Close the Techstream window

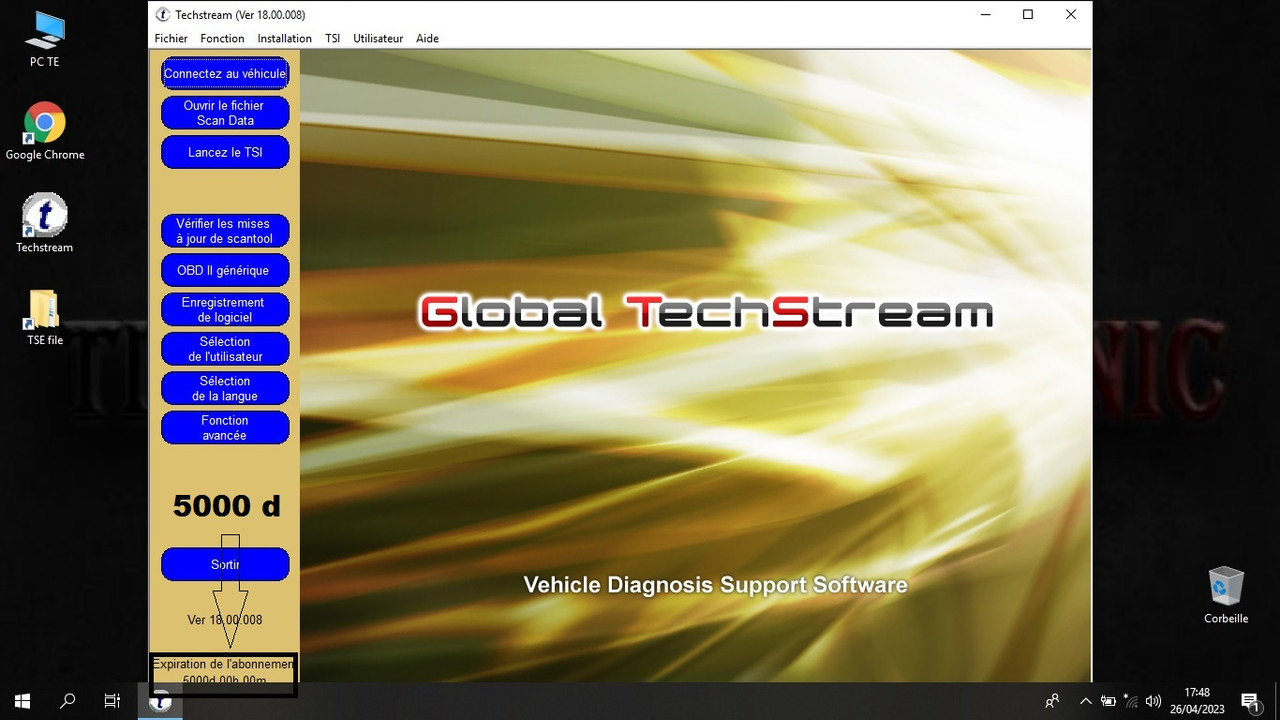[1071, 14]
